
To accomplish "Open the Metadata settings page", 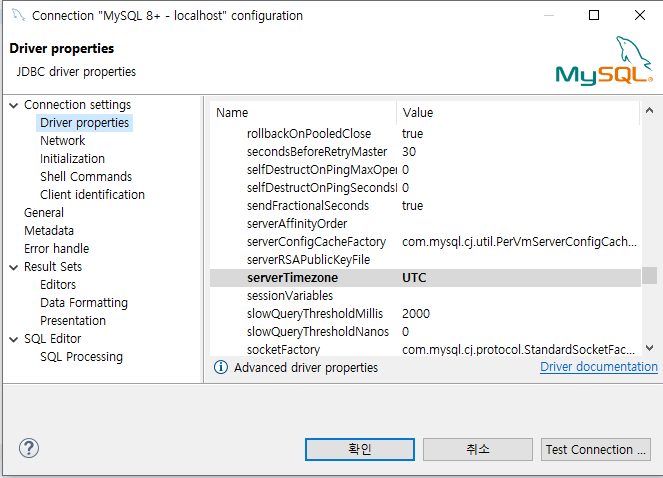I will [49, 231].
